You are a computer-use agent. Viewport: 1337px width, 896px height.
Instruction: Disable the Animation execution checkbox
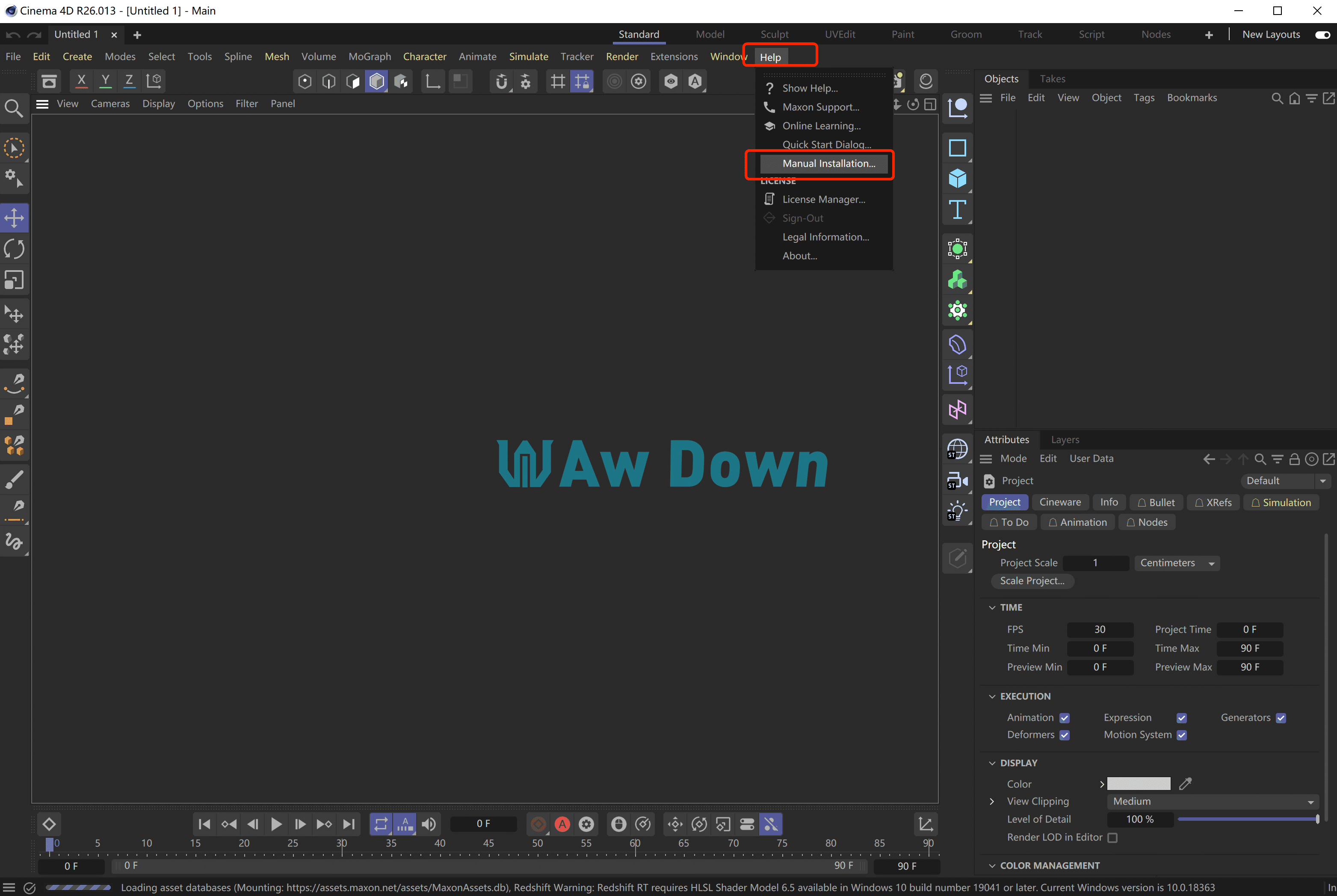pos(1065,718)
